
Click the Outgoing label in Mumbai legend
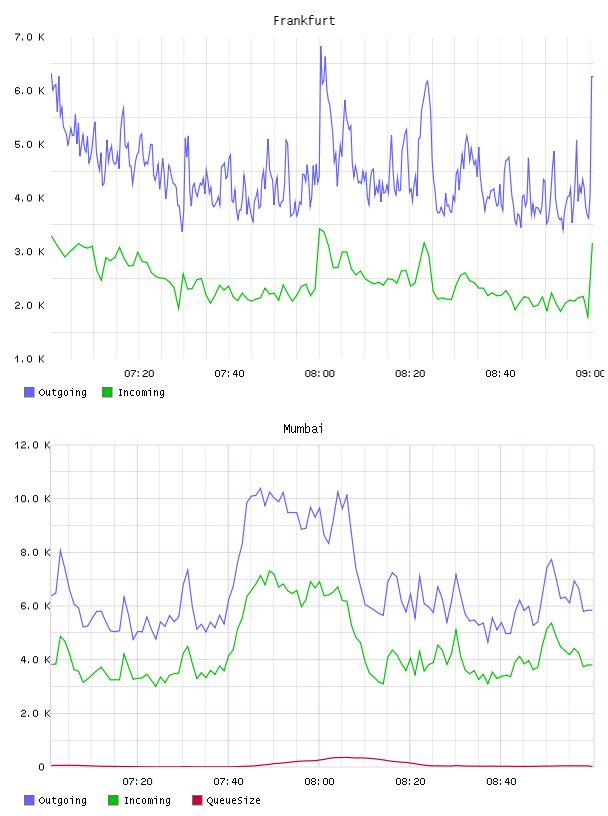click(62, 800)
